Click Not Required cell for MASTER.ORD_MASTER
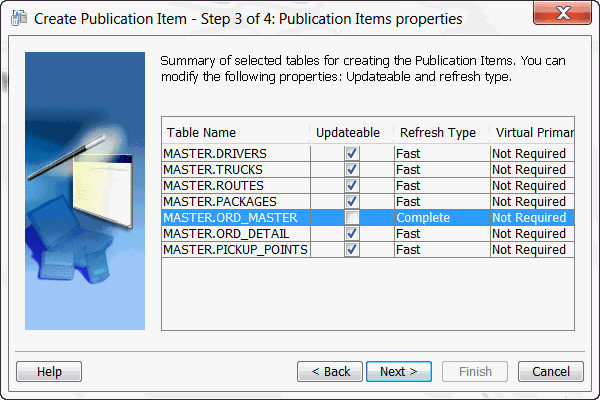Image resolution: width=600 pixels, height=400 pixels. pyautogui.click(x=532, y=217)
